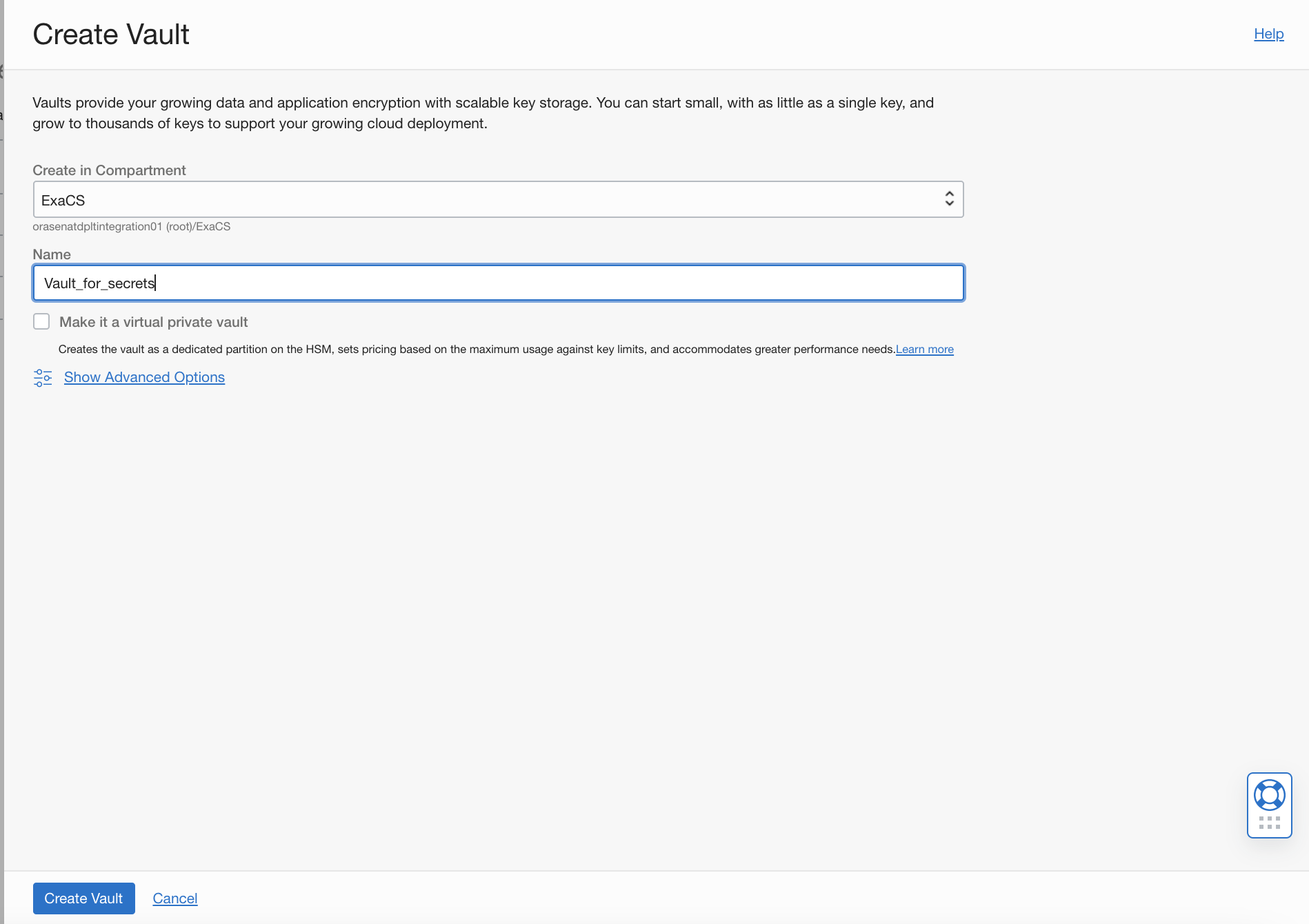Open the lifebuoy support icon
This screenshot has width=1309, height=924.
[x=1269, y=795]
